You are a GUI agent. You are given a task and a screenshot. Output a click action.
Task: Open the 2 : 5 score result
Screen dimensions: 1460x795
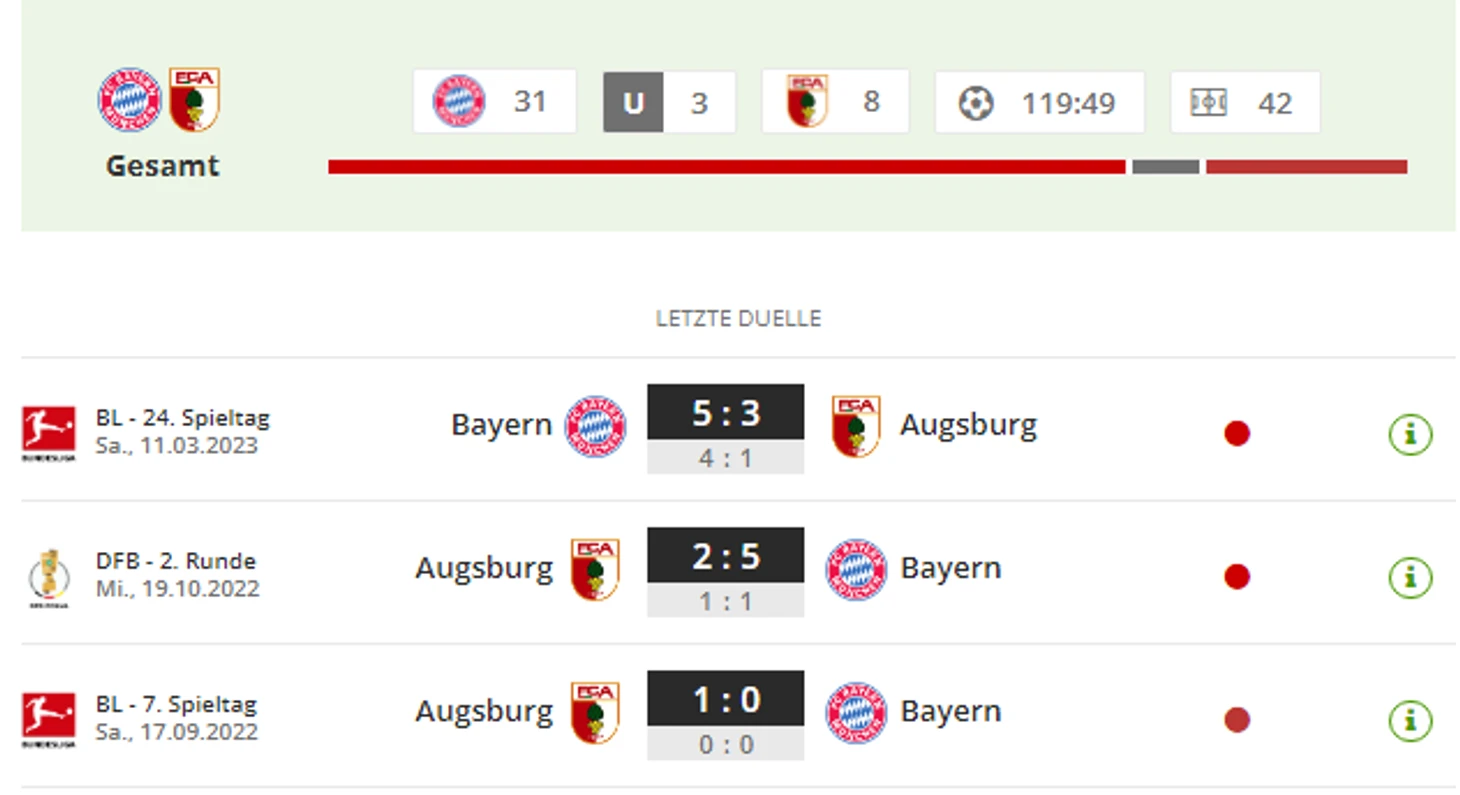pyautogui.click(x=725, y=555)
